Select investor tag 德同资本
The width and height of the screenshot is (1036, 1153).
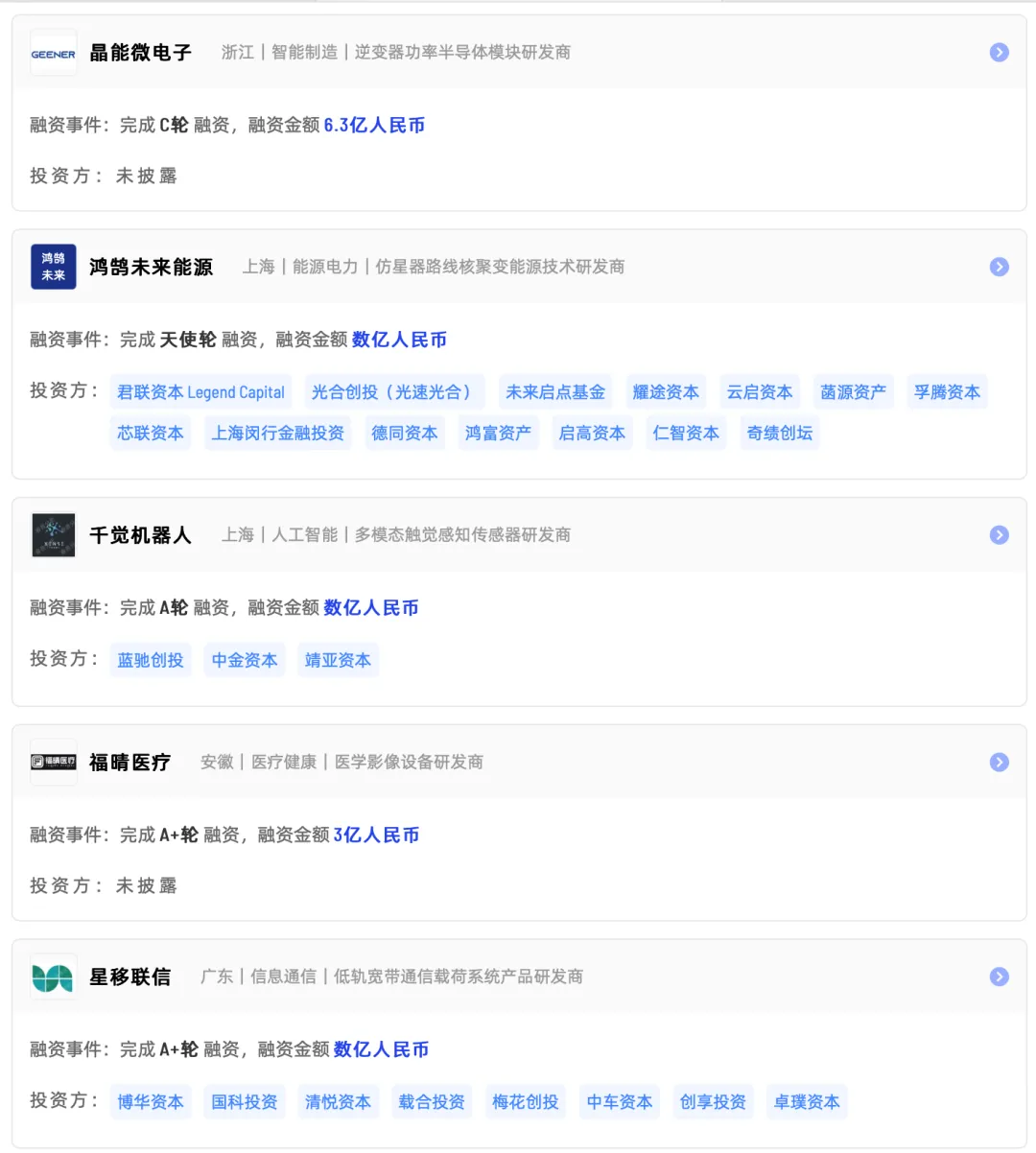(x=405, y=434)
